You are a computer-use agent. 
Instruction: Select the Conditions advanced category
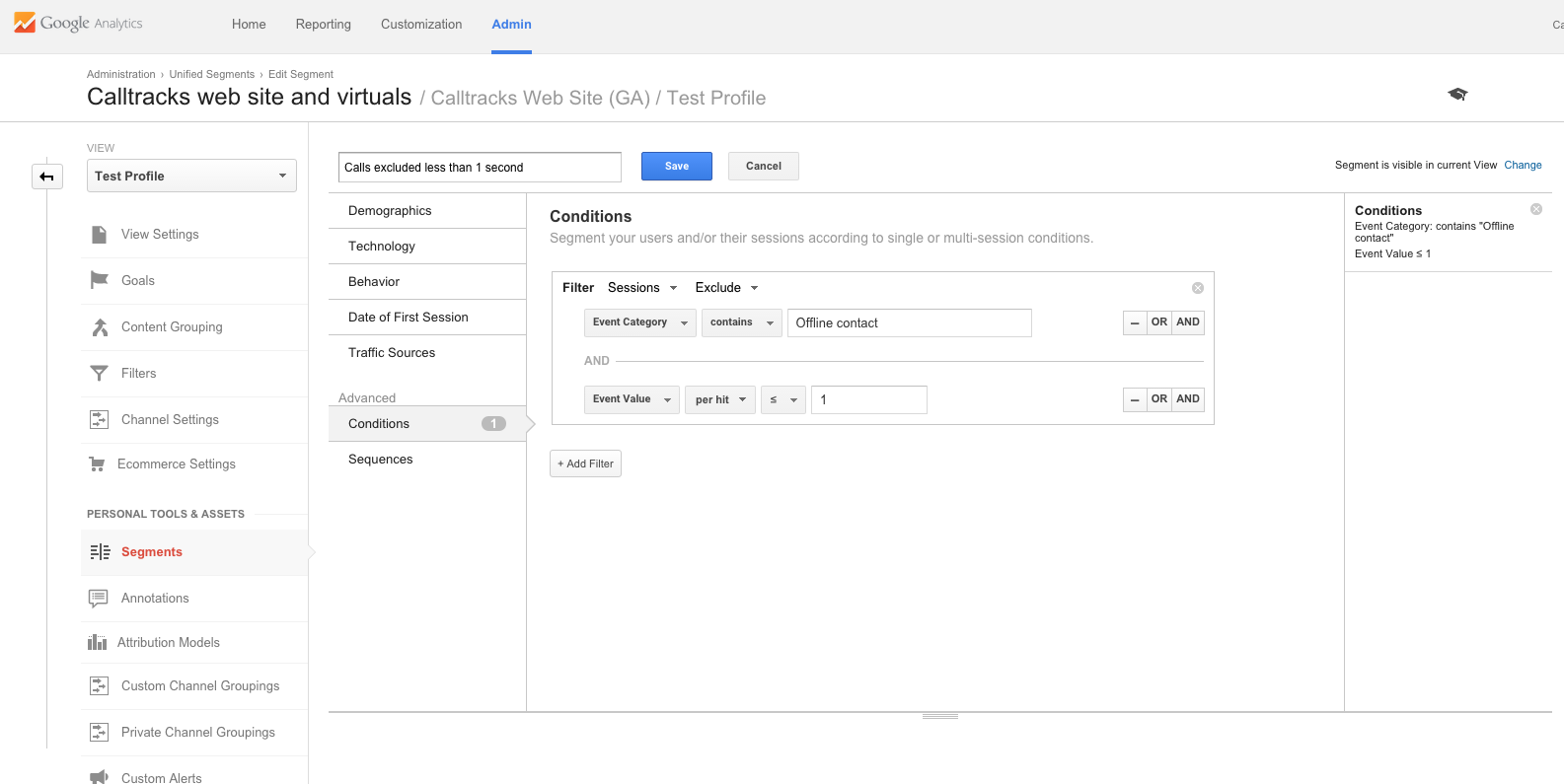click(427, 424)
